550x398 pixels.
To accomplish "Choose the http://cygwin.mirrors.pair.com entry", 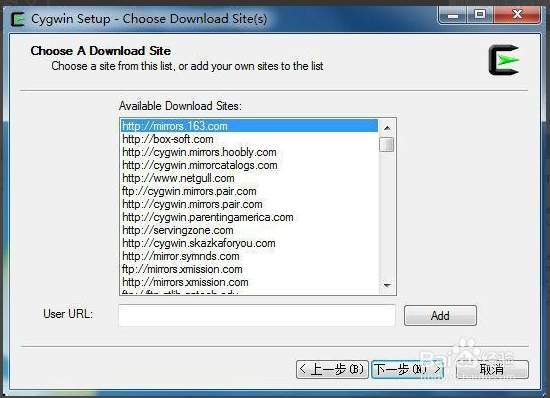I will click(x=249, y=204).
